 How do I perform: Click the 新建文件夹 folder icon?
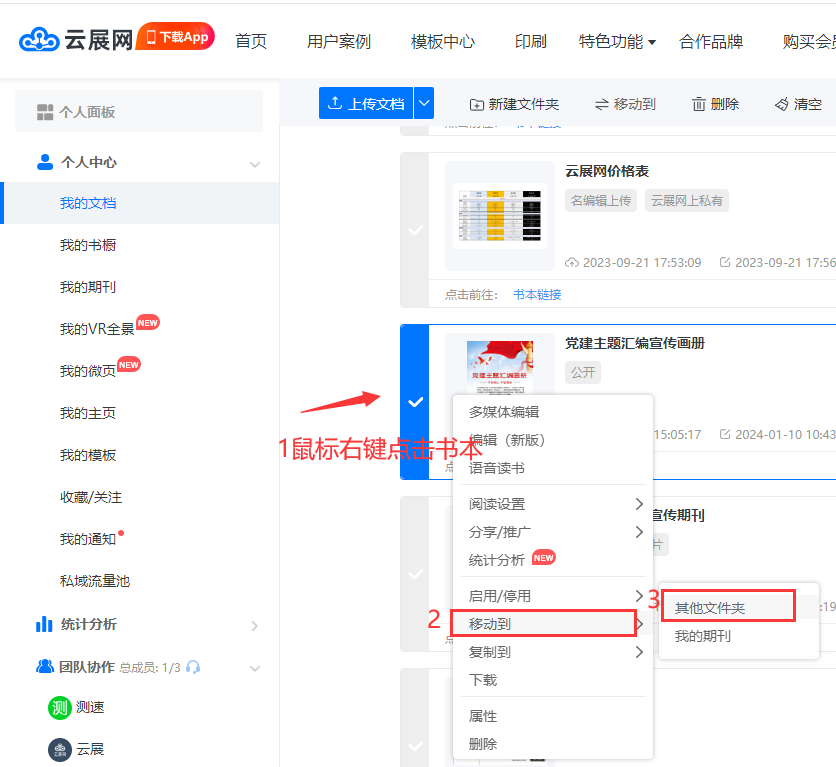pos(477,104)
